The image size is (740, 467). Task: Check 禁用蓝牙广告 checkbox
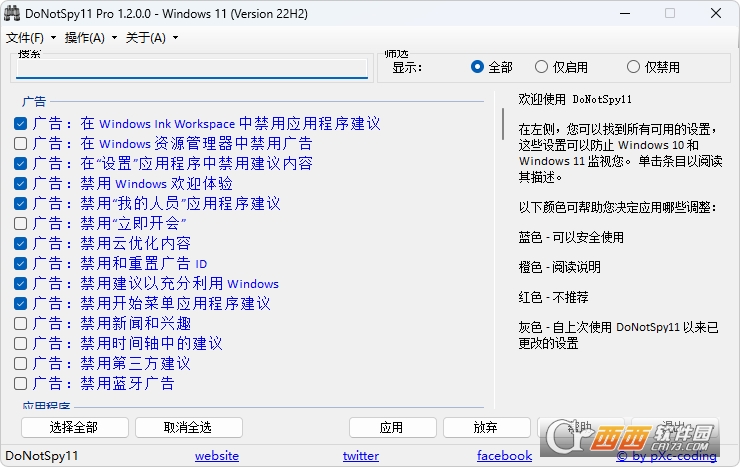click(20, 384)
